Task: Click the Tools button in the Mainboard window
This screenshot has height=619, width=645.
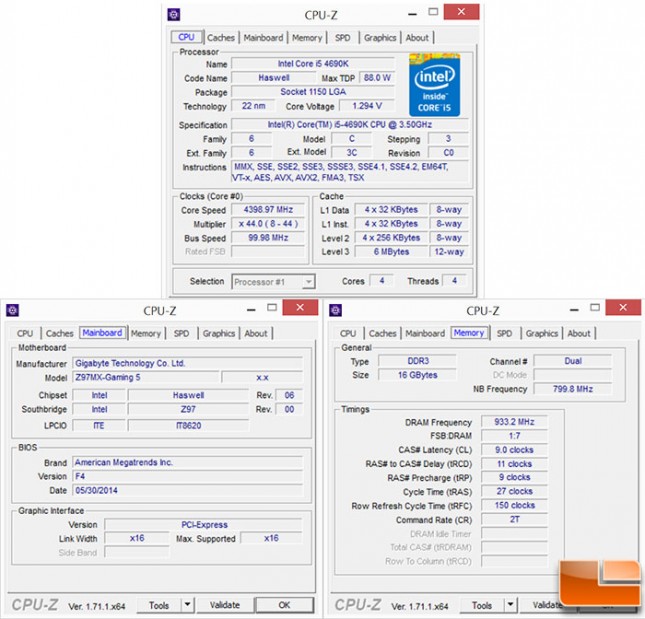Action: pyautogui.click(x=159, y=605)
